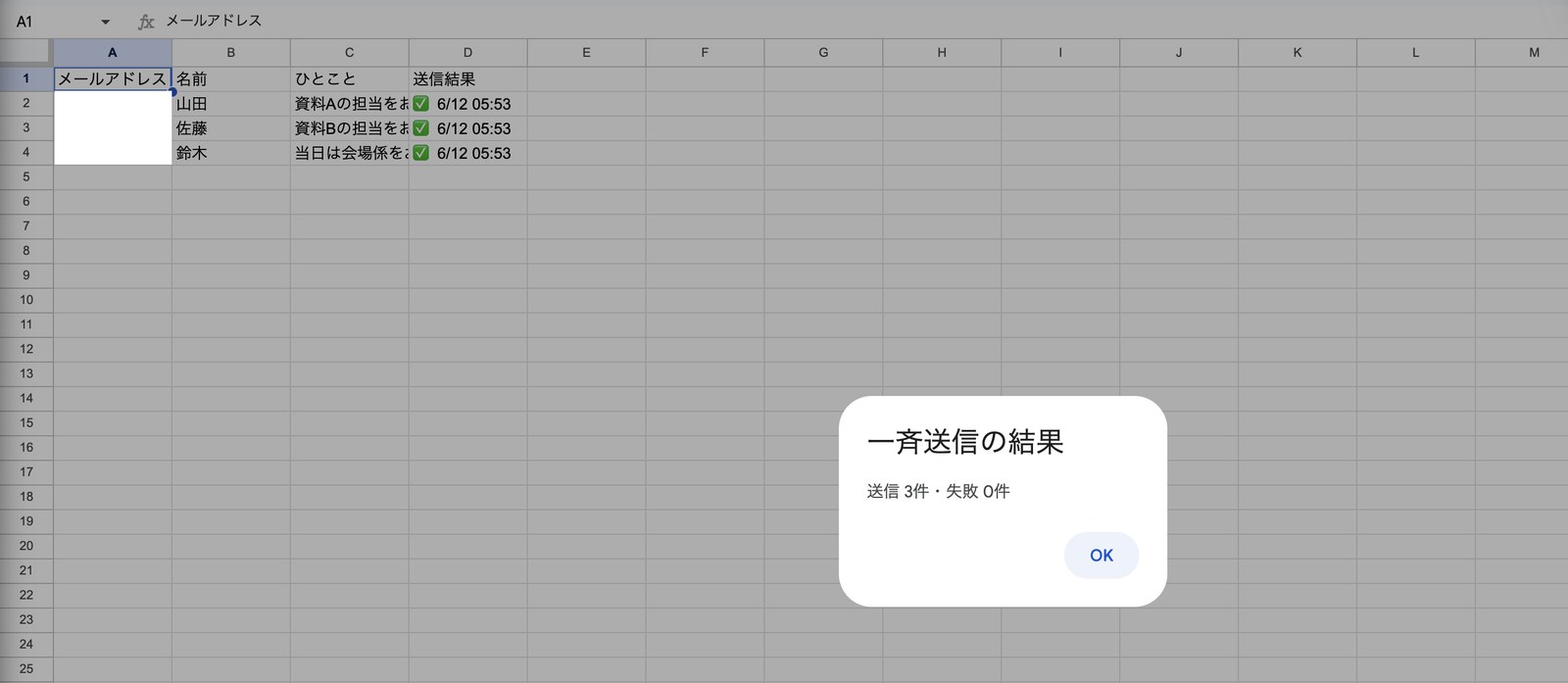The width and height of the screenshot is (1568, 683).
Task: Select row 25 header
Action: pos(26,669)
